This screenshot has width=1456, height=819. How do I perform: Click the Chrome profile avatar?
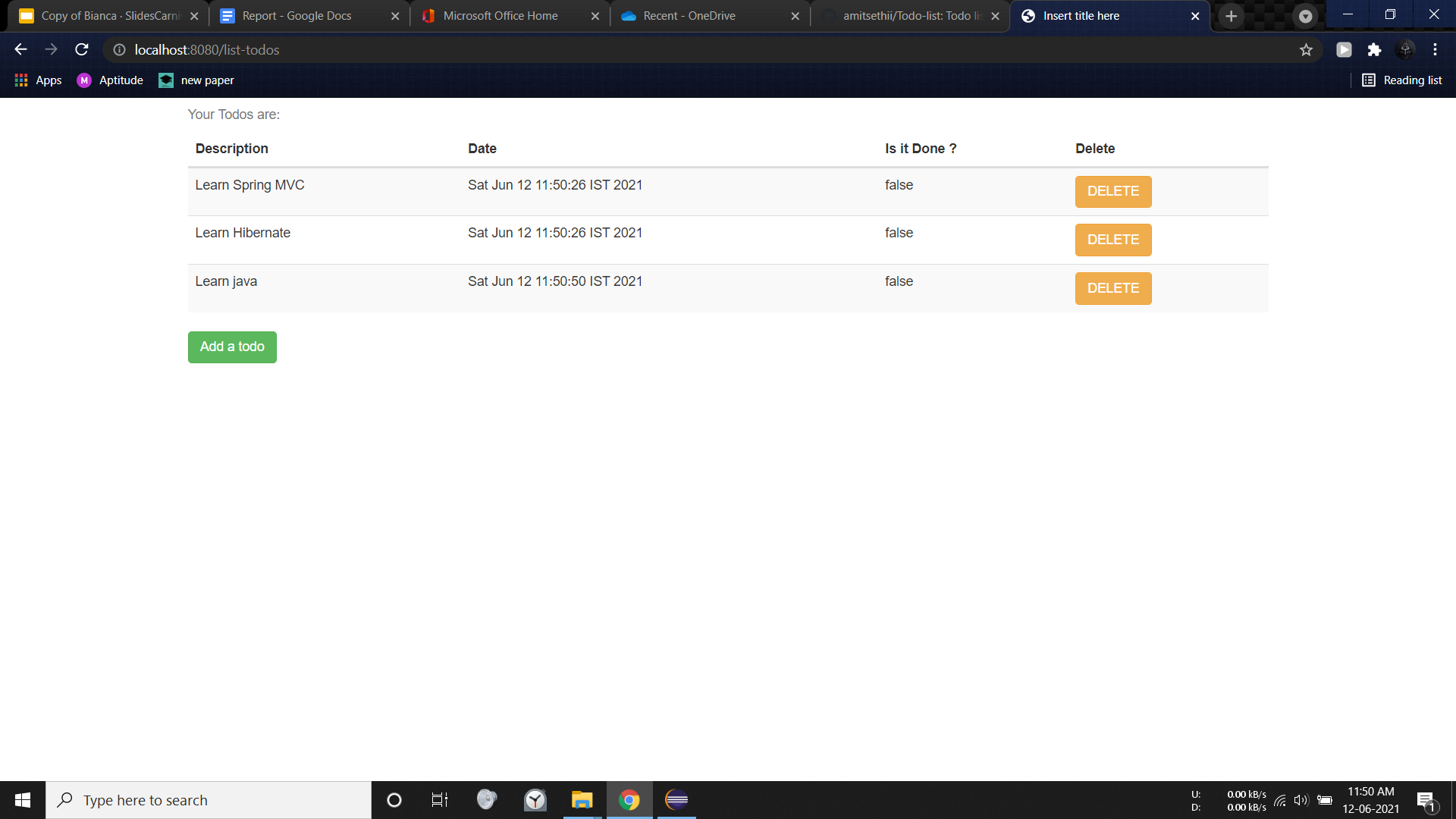click(x=1405, y=49)
